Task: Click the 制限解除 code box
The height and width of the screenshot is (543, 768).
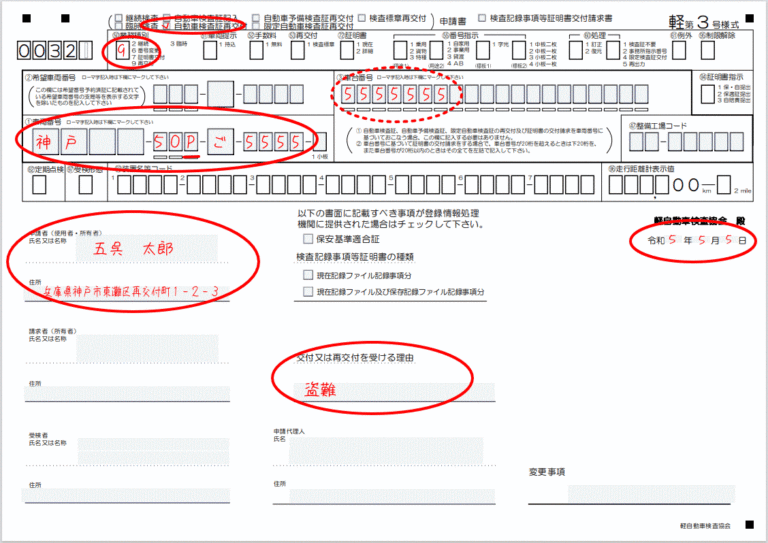Action: pyautogui.click(x=708, y=50)
